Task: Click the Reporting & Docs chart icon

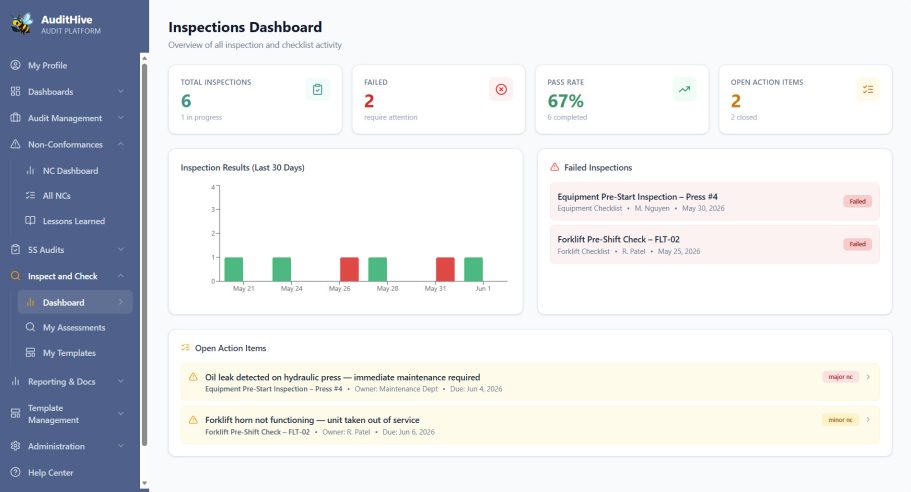Action: click(16, 381)
